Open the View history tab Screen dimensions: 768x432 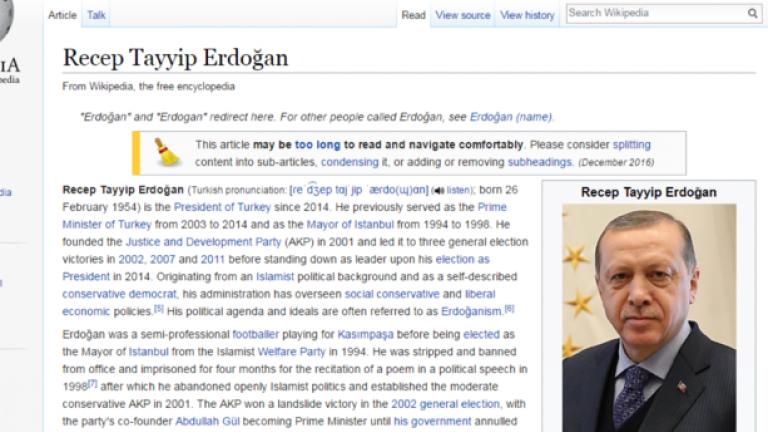(x=527, y=15)
